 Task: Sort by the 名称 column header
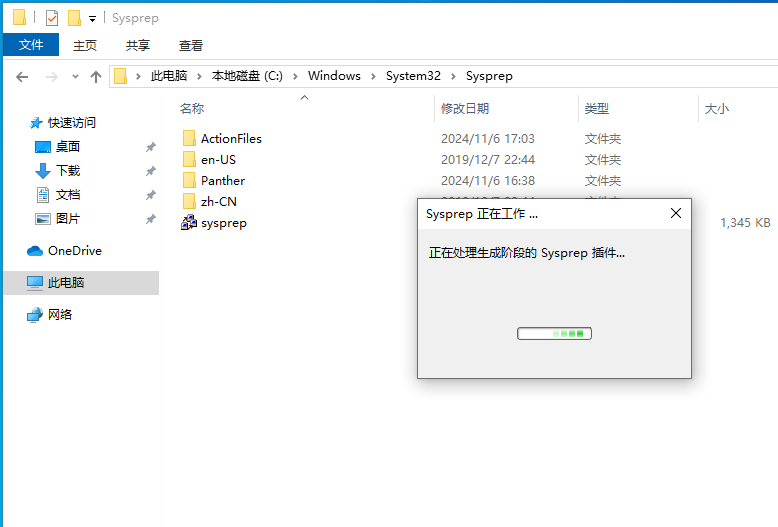[x=192, y=109]
